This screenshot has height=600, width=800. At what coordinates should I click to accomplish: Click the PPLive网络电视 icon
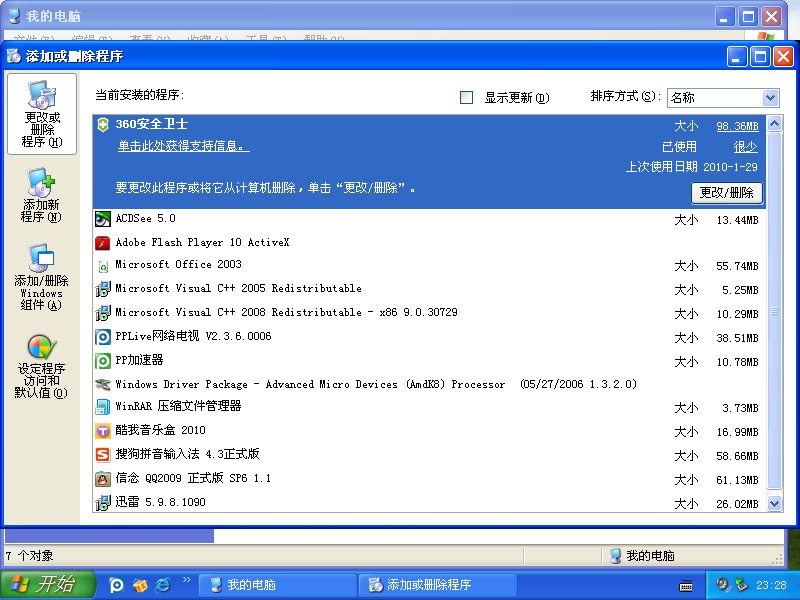pos(103,337)
